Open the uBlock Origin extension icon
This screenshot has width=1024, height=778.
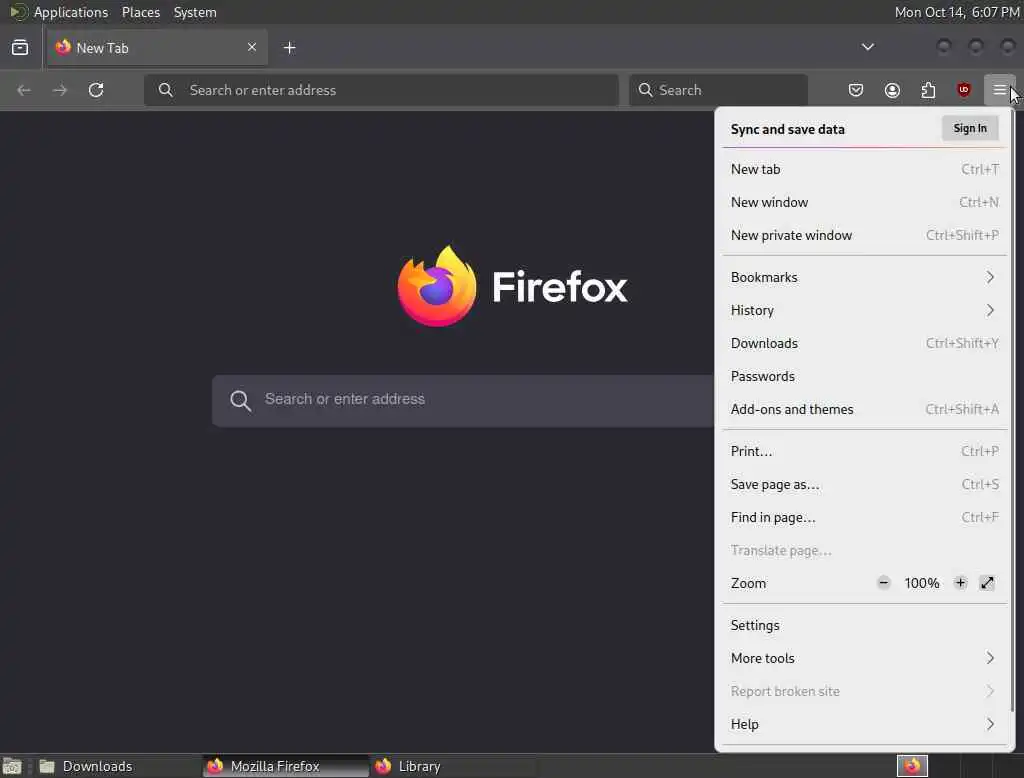point(964,90)
